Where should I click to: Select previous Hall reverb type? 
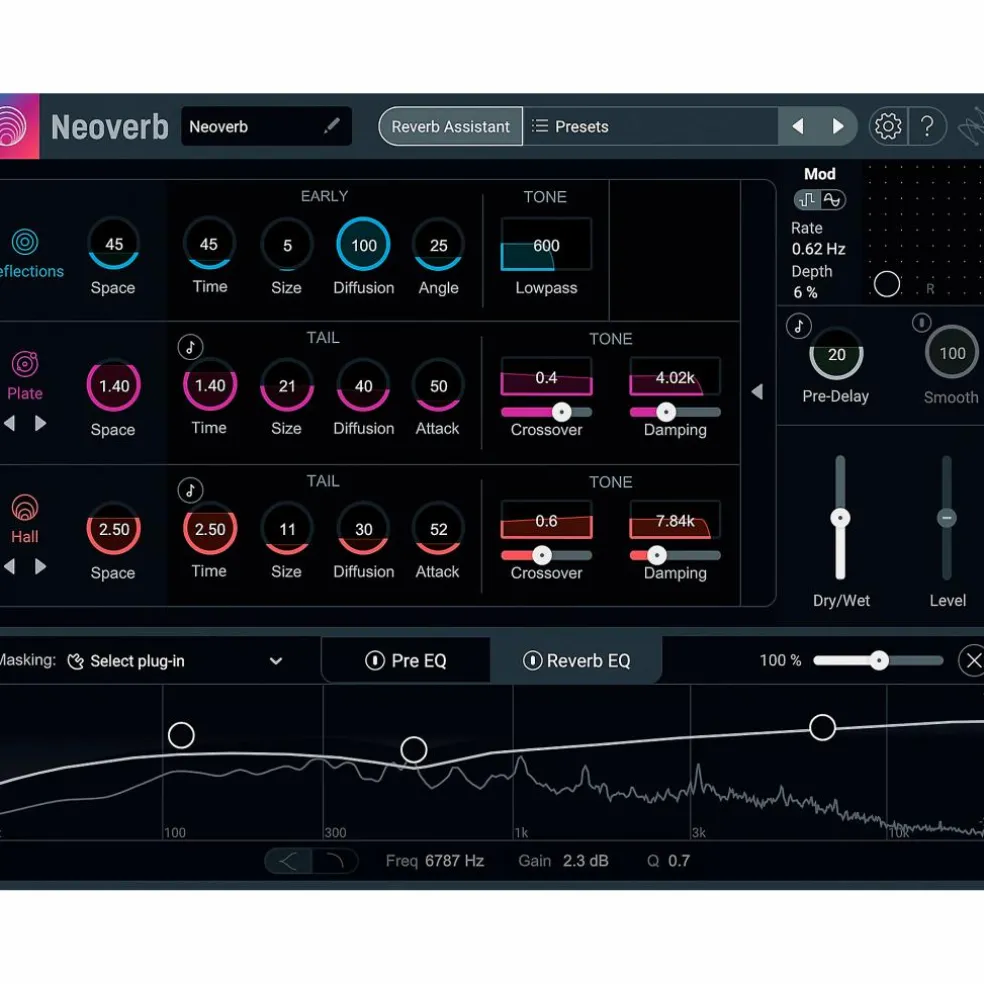pos(9,567)
